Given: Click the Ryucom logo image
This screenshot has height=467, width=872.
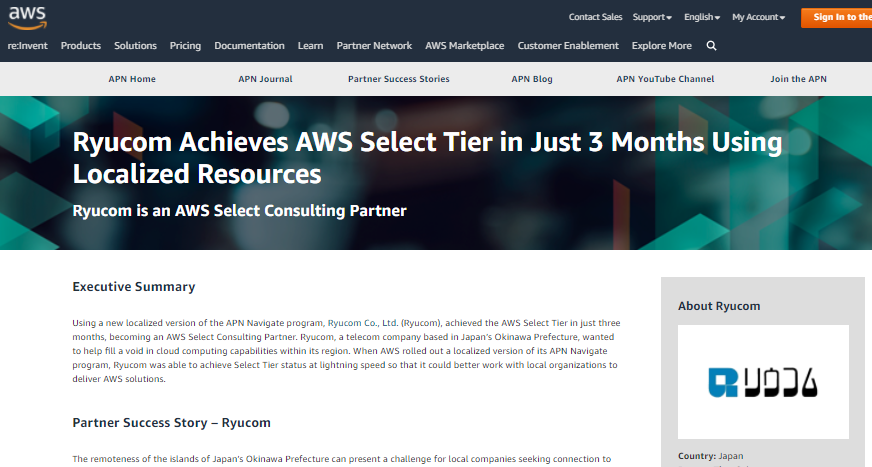Looking at the screenshot, I should coord(763,382).
